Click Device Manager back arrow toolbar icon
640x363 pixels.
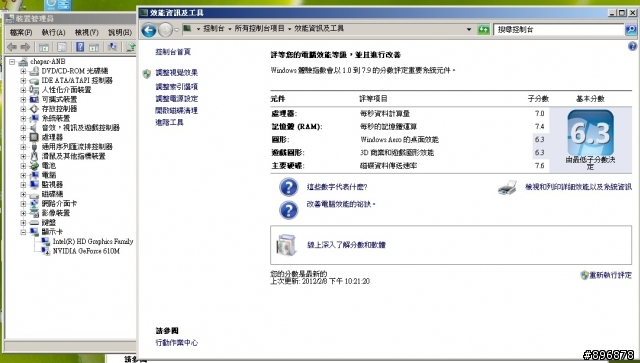(12, 47)
